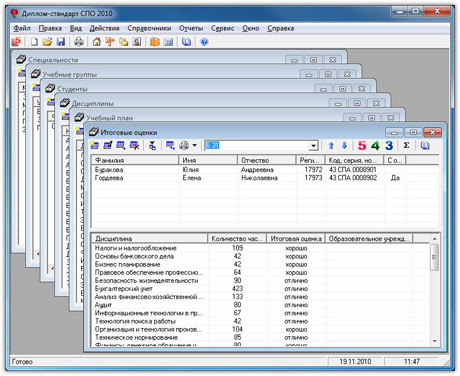
Task: Click the student portrait icon in toolbar
Action: (137, 42)
